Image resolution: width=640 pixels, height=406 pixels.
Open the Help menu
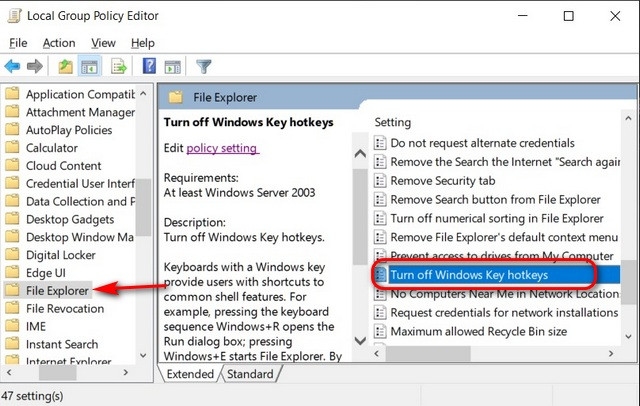pyautogui.click(x=143, y=43)
